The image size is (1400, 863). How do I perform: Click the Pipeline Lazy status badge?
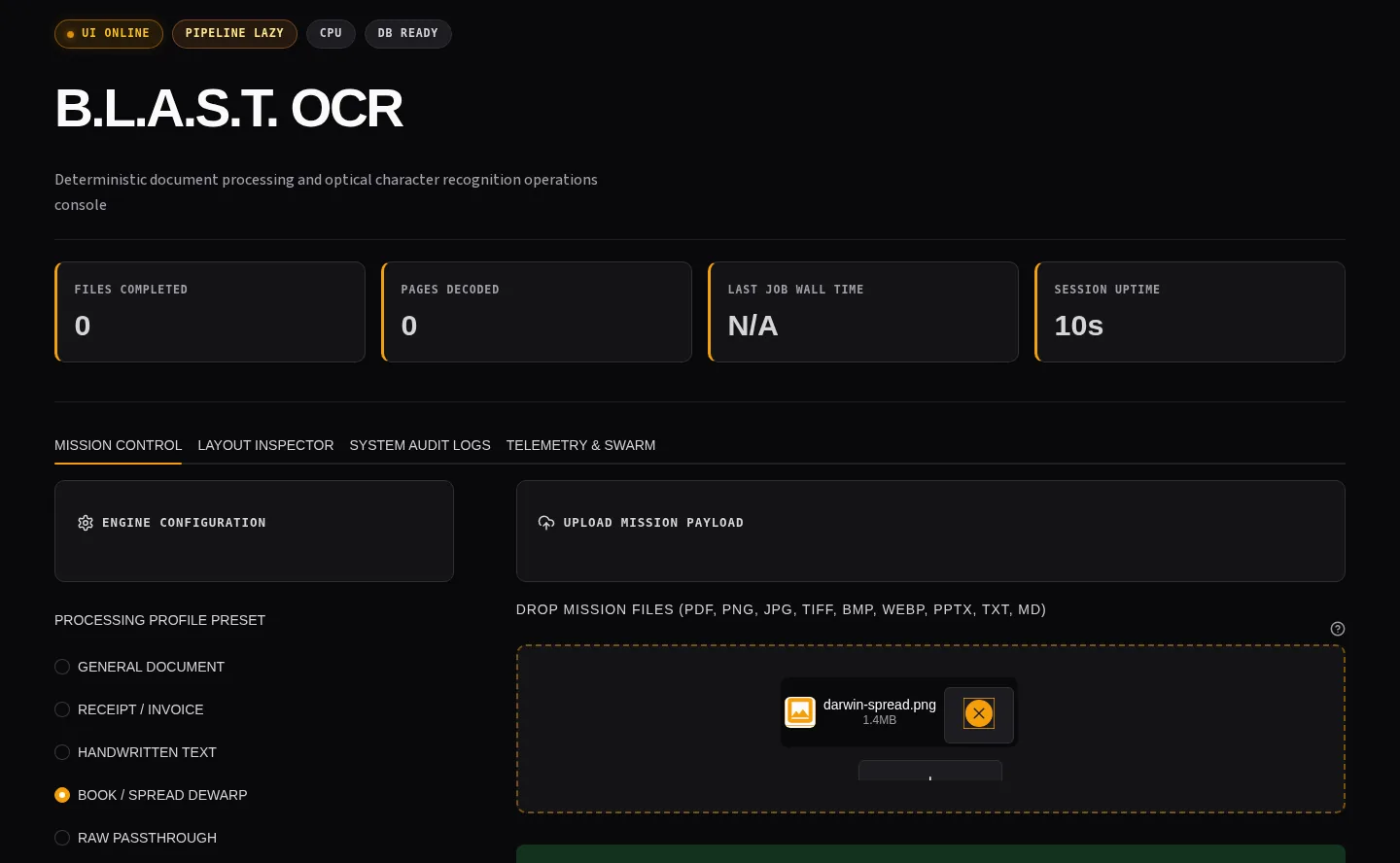(234, 34)
